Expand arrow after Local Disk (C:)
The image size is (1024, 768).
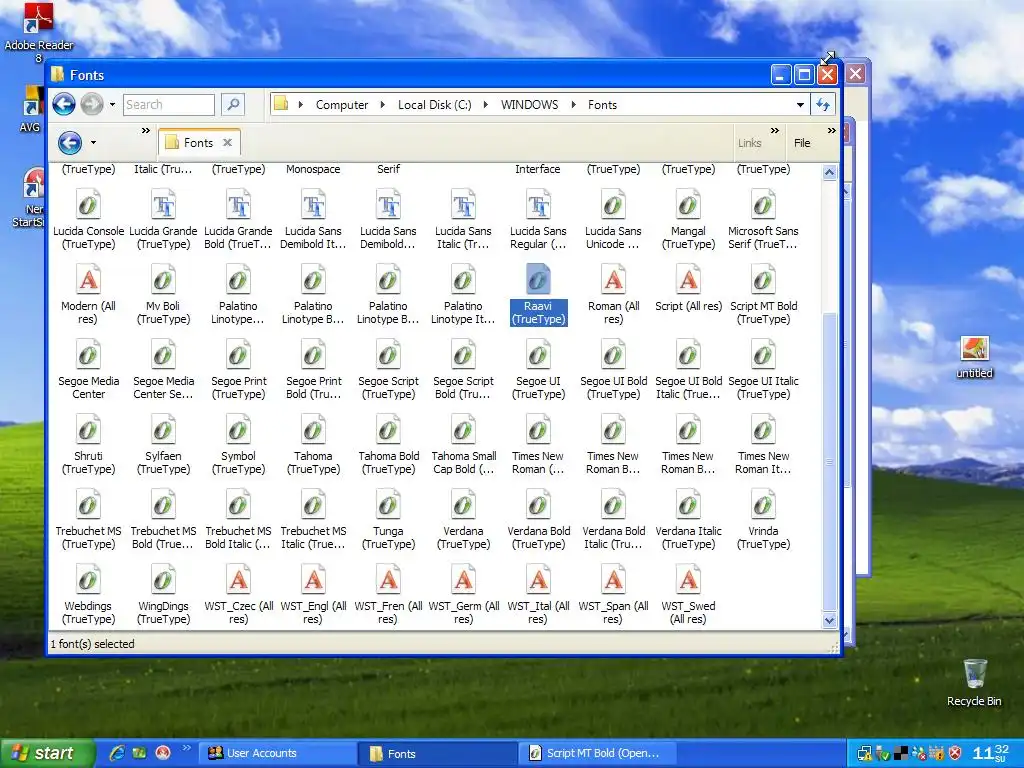[485, 104]
